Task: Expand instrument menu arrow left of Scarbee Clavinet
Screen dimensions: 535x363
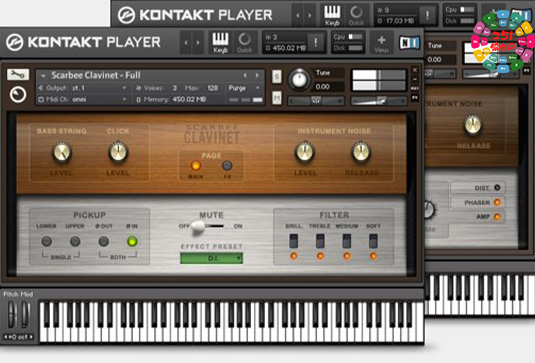Action: coord(43,75)
